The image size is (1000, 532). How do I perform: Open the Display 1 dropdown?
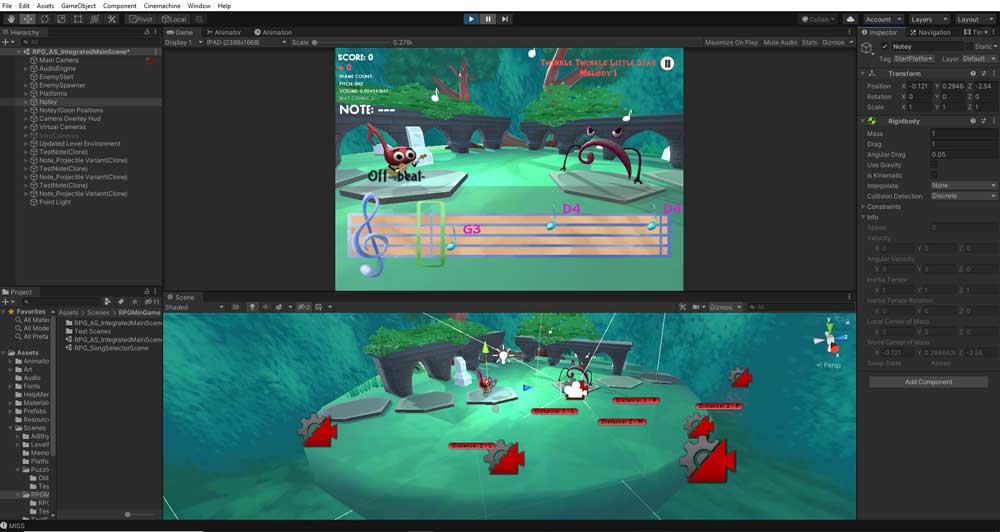pos(184,42)
